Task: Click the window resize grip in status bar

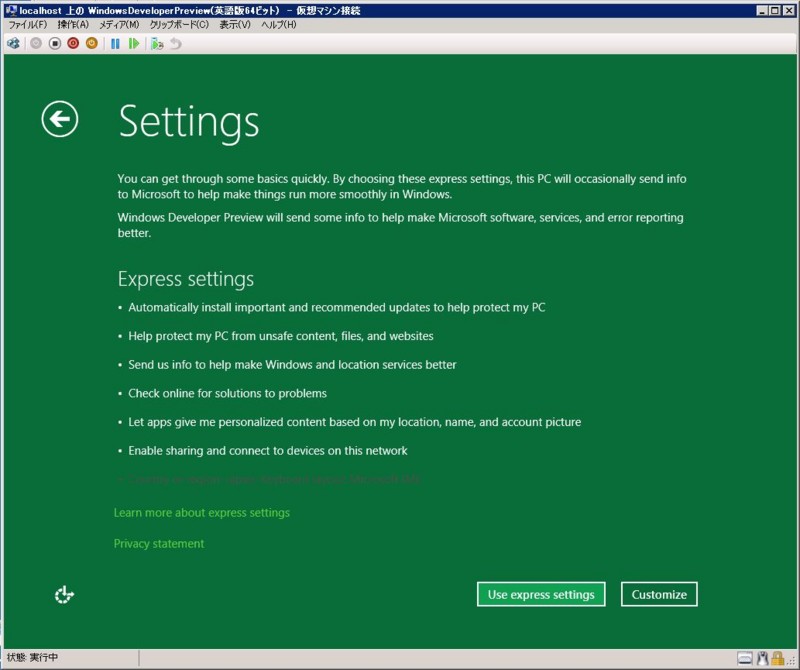Action: 792,661
